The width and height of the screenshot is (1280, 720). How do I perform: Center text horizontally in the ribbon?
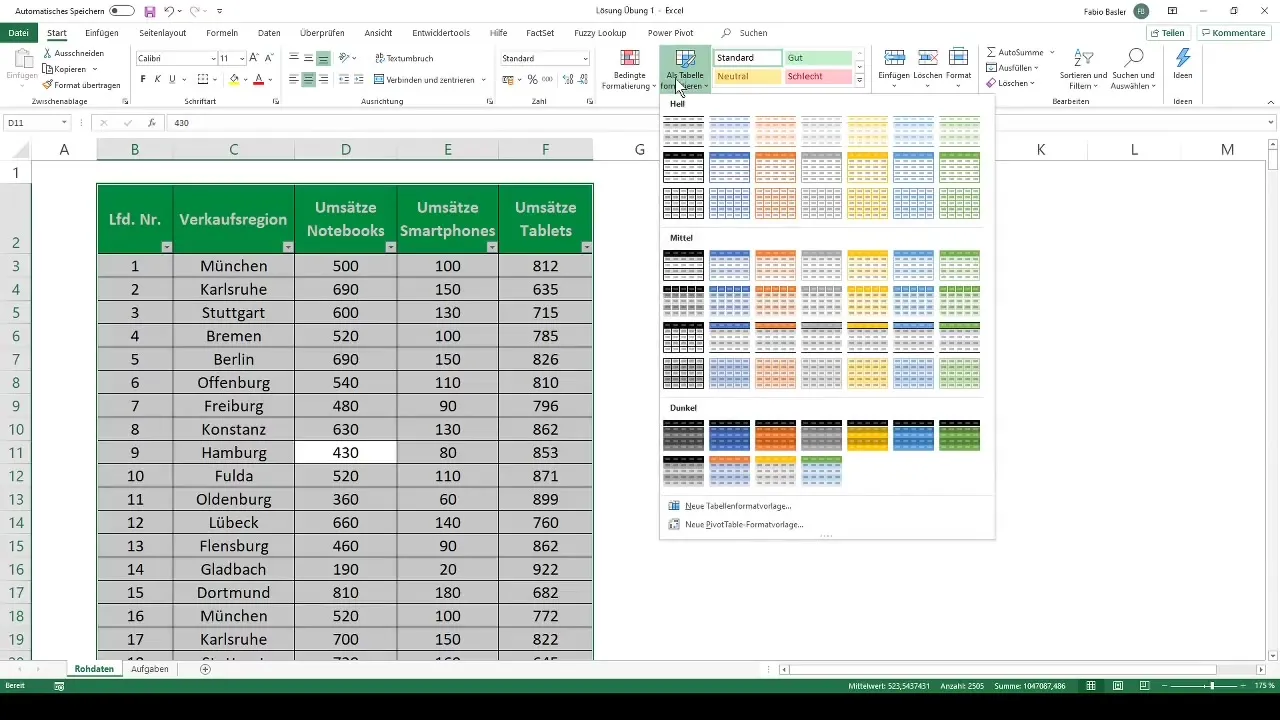pos(309,79)
